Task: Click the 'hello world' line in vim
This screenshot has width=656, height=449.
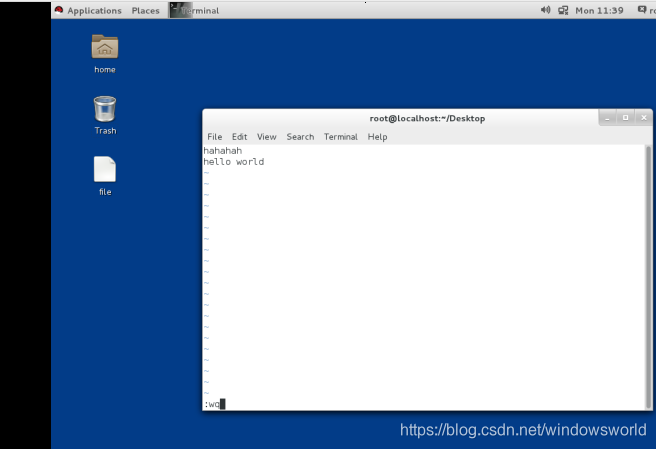Action: pos(233,162)
